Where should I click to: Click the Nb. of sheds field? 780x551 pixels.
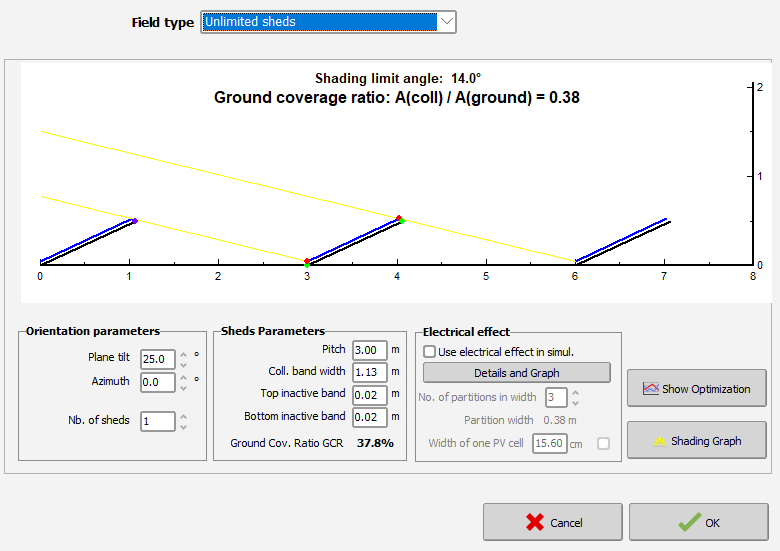pyautogui.click(x=158, y=421)
